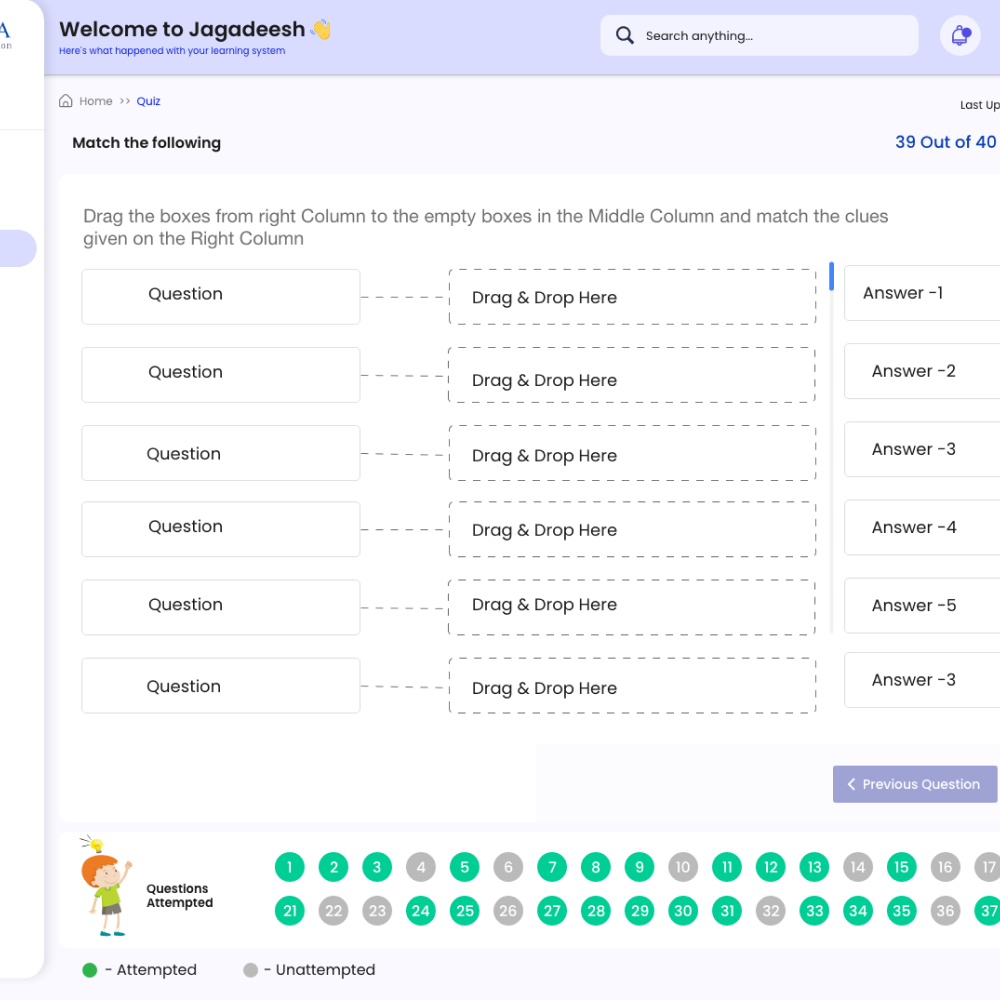The width and height of the screenshot is (1000, 1000).
Task: Jump to question 33
Action: pos(814,911)
